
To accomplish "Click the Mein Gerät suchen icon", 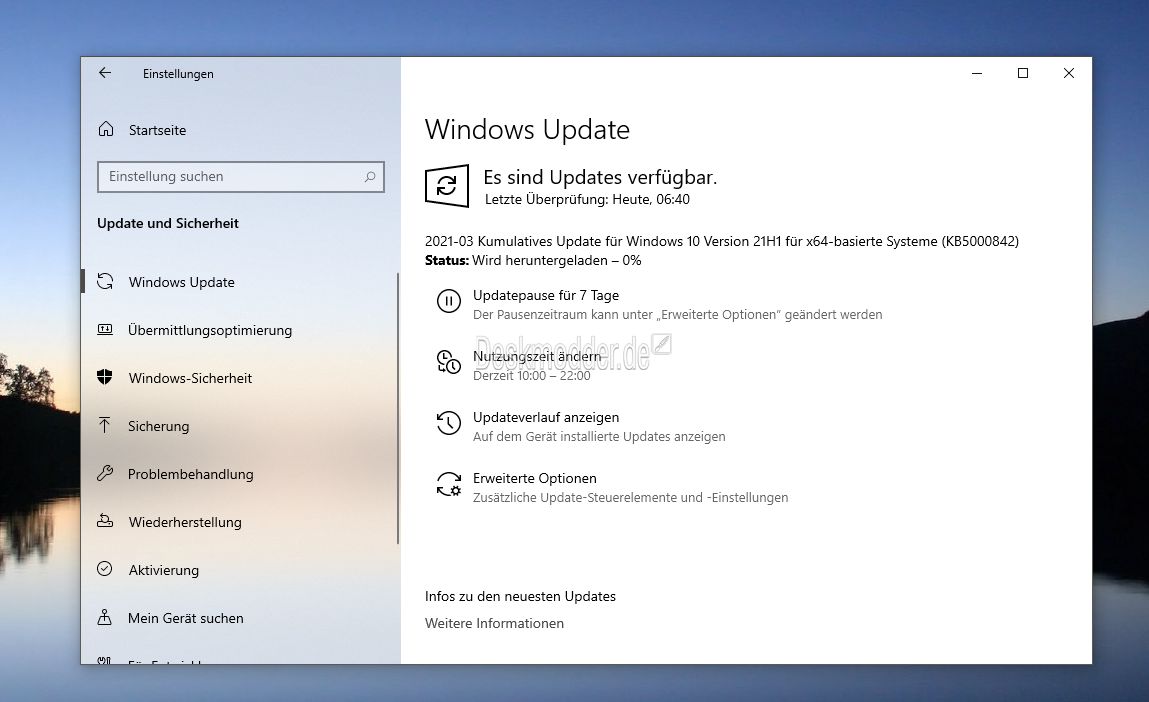I will [x=105, y=617].
